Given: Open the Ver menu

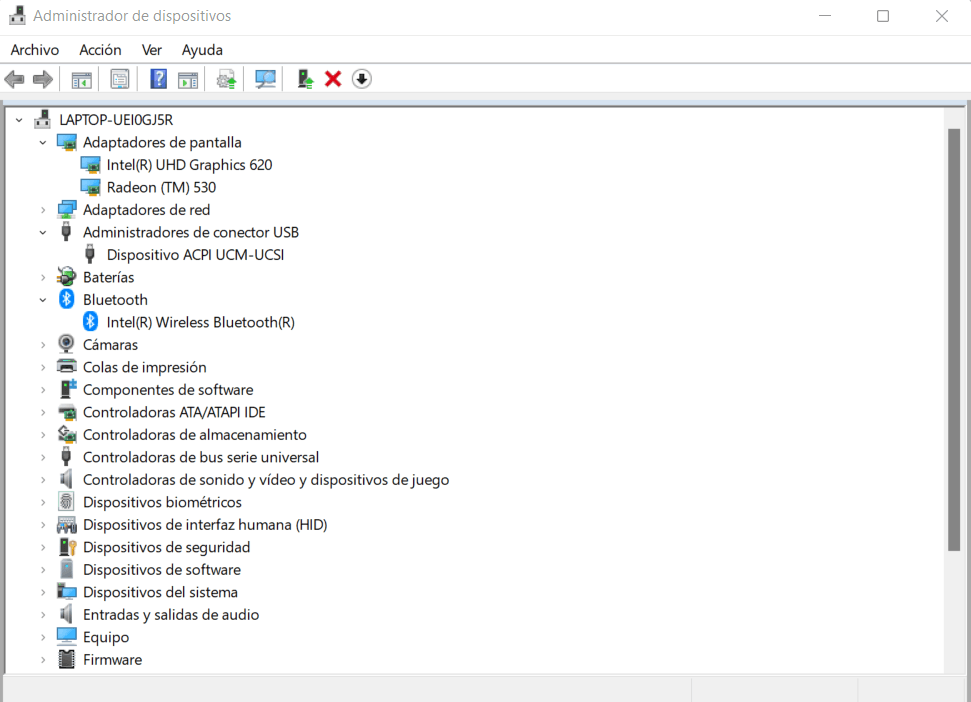Looking at the screenshot, I should pyautogui.click(x=151, y=50).
